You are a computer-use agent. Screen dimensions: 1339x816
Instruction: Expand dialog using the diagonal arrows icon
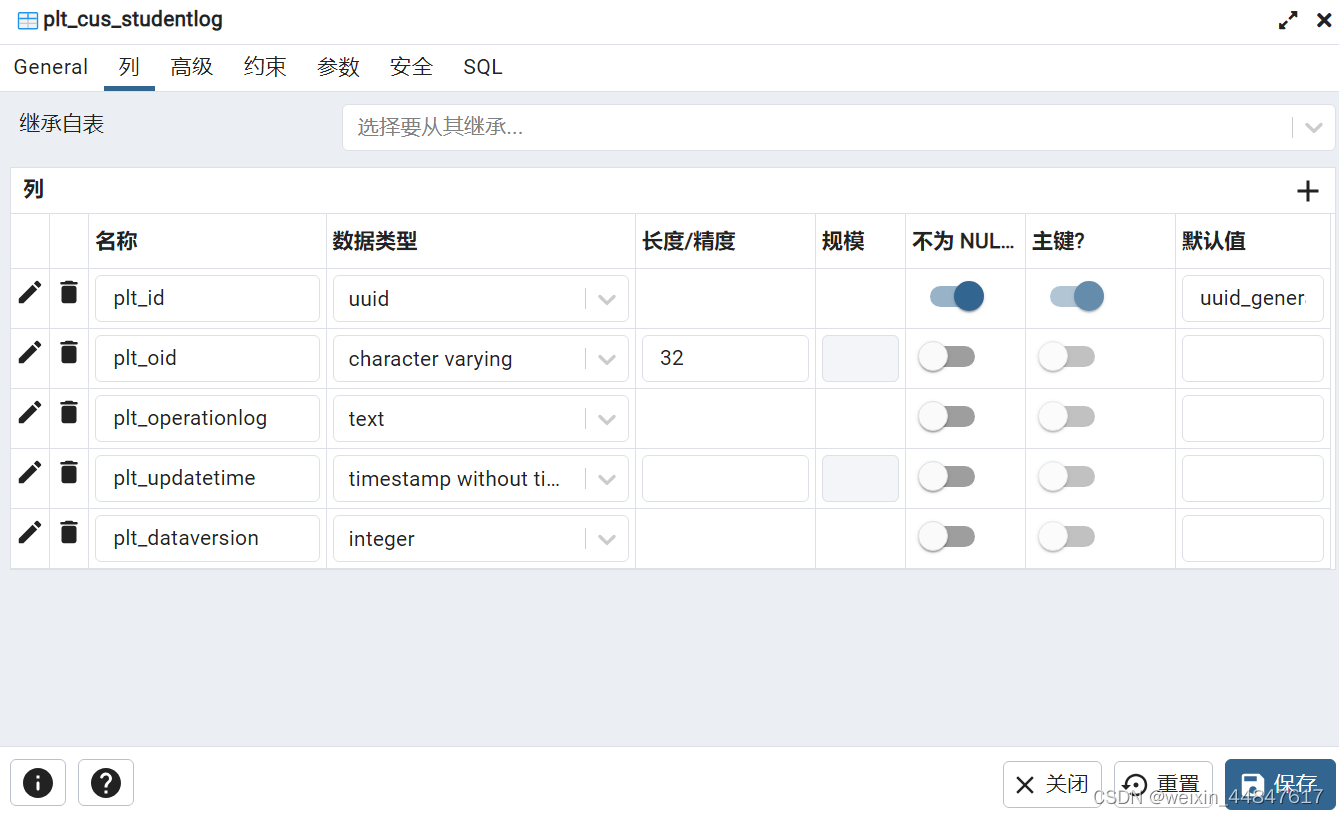(x=1287, y=19)
